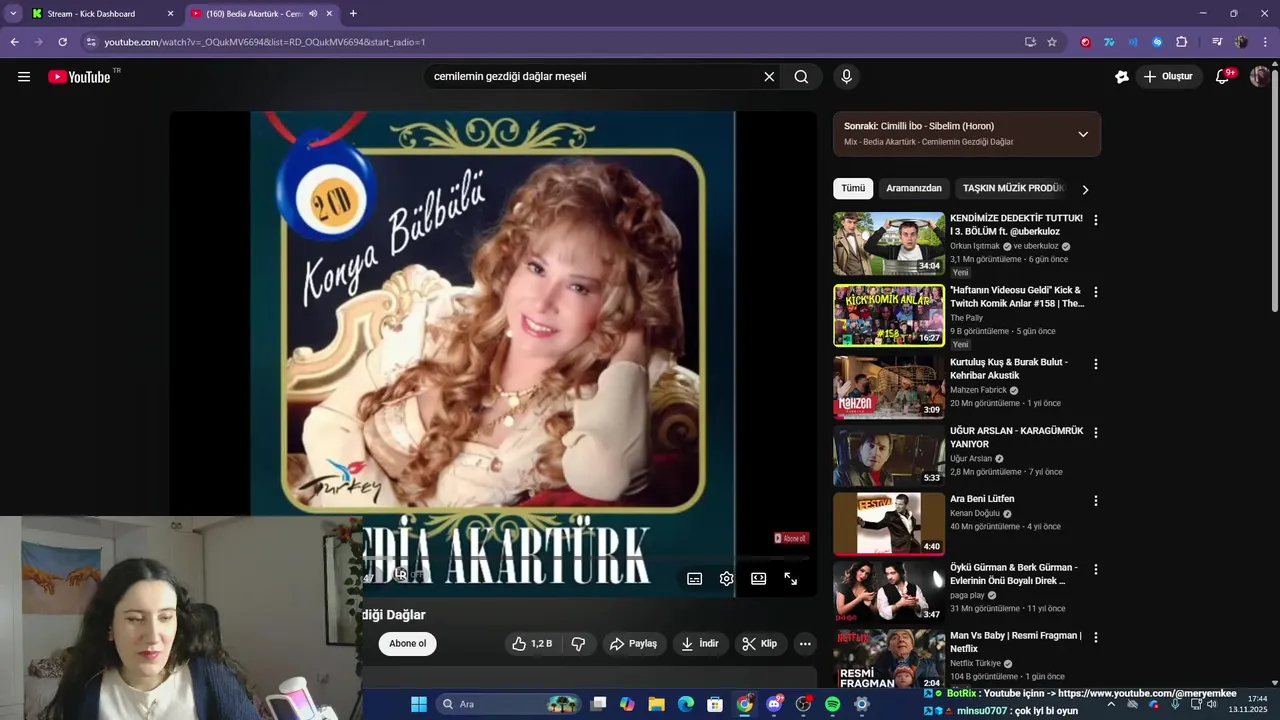Go back in browser history
The height and width of the screenshot is (720, 1280).
click(14, 42)
